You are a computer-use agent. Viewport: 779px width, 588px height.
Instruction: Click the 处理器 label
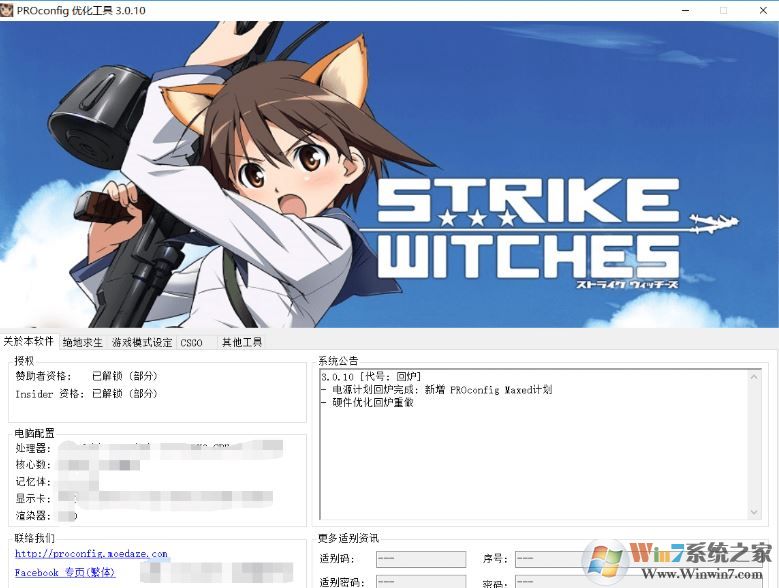pyautogui.click(x=33, y=448)
